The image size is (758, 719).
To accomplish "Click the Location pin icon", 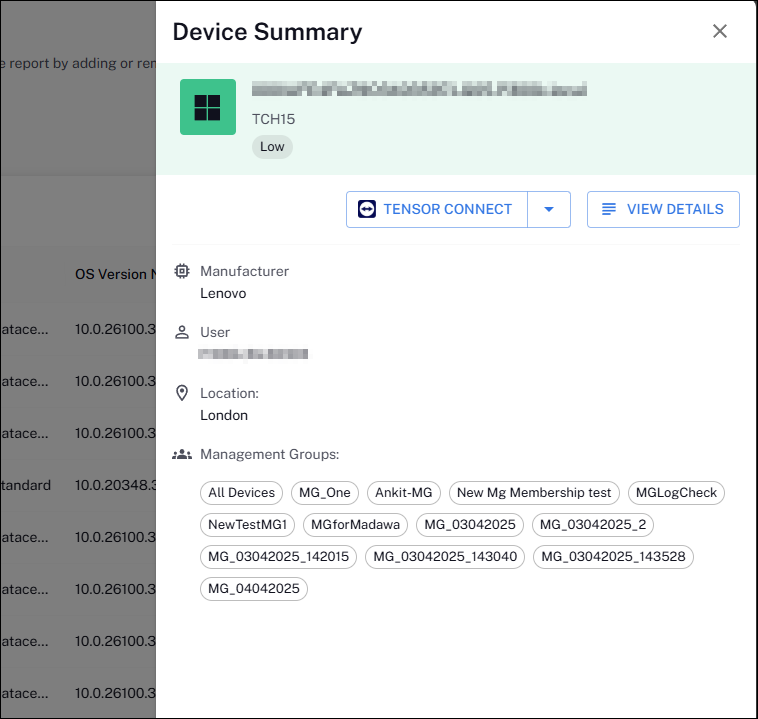I will (182, 393).
